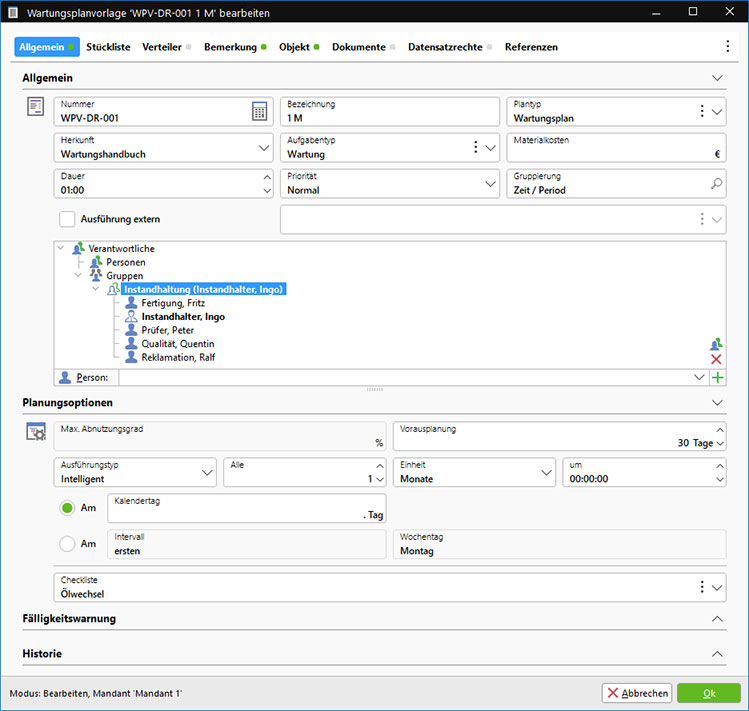The height and width of the screenshot is (711, 749).
Task: Expand the Fälligkeitswarnung section
Action: coord(716,619)
